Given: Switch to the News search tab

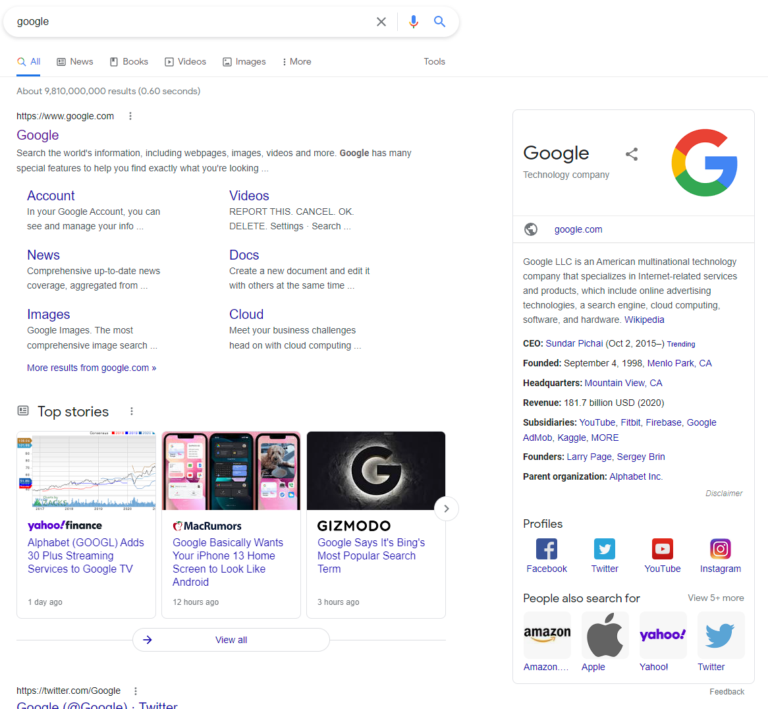Looking at the screenshot, I should point(75,62).
